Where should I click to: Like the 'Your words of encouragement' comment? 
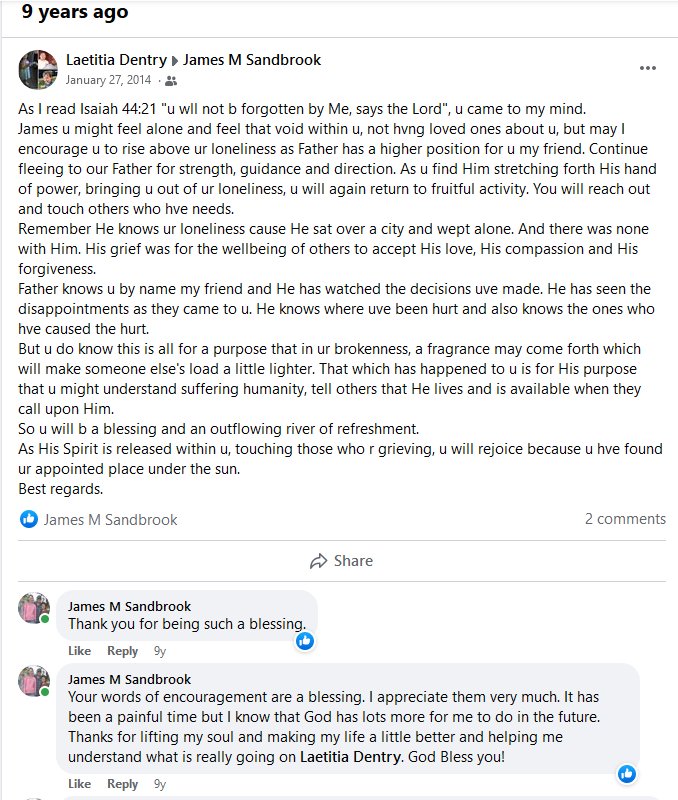[79, 784]
